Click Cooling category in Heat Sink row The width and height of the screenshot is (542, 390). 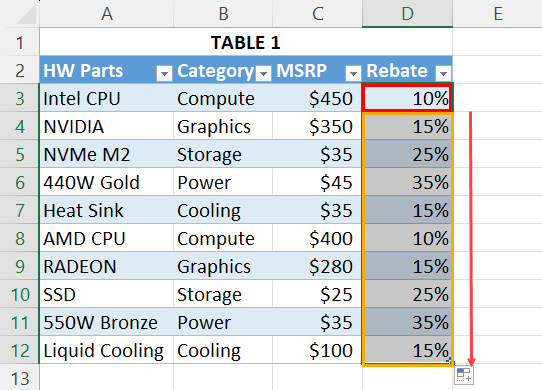point(223,210)
